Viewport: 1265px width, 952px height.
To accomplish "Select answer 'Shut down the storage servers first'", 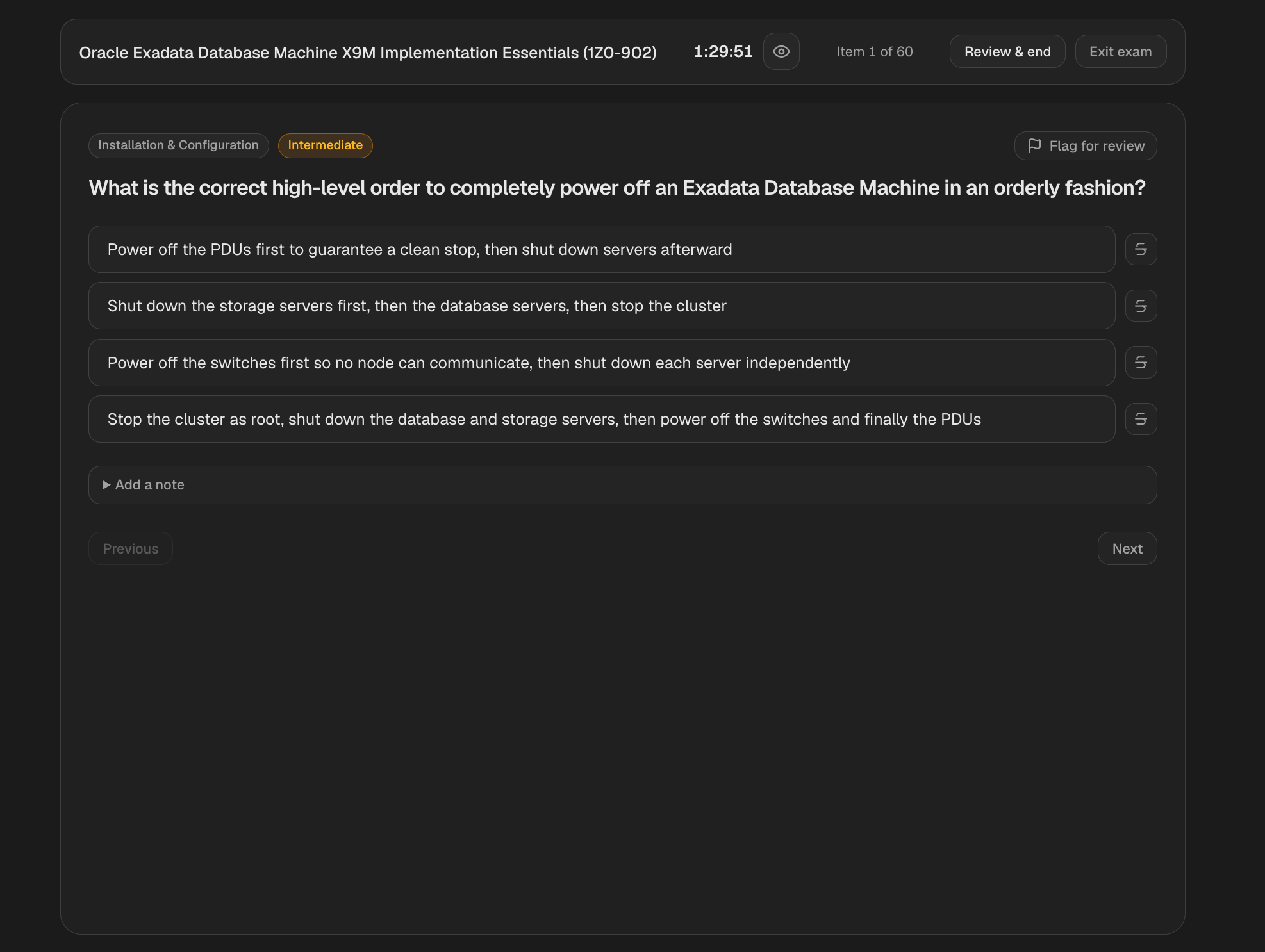I will point(602,306).
